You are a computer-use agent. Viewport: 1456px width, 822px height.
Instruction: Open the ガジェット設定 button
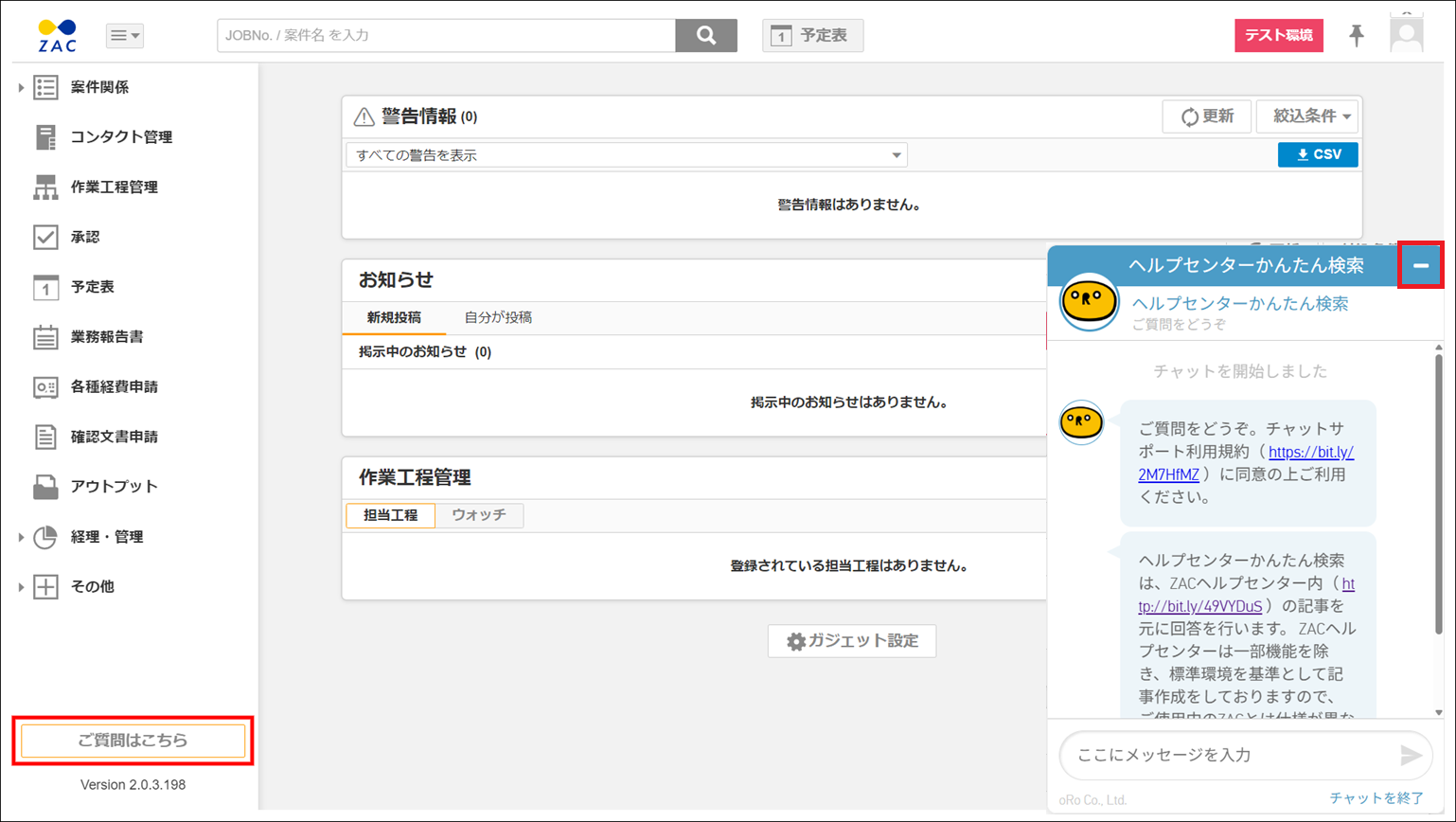[852, 641]
